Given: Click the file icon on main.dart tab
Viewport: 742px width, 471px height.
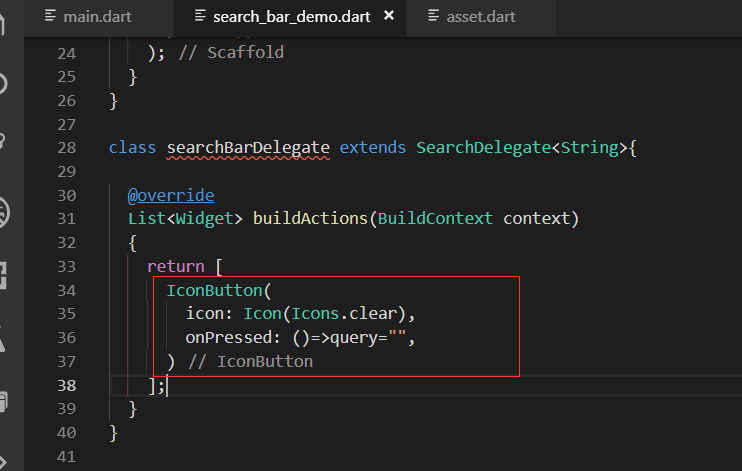Looking at the screenshot, I should 50,16.
